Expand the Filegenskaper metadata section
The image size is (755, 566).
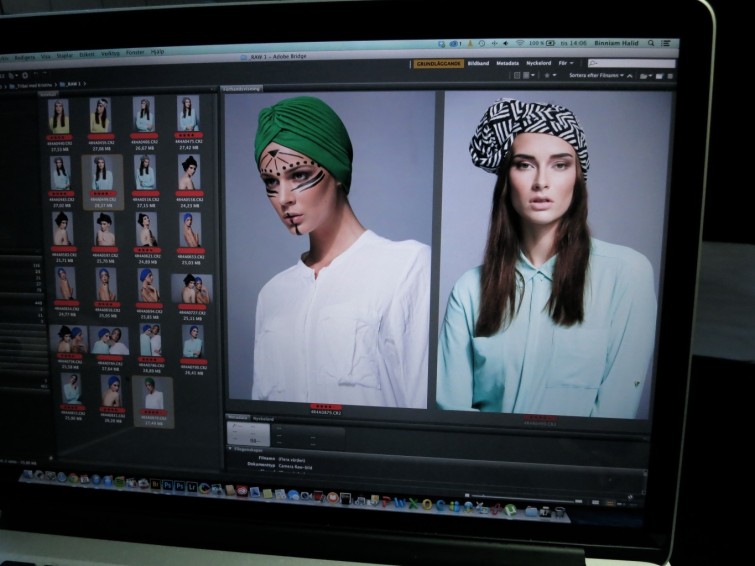pyautogui.click(x=231, y=449)
